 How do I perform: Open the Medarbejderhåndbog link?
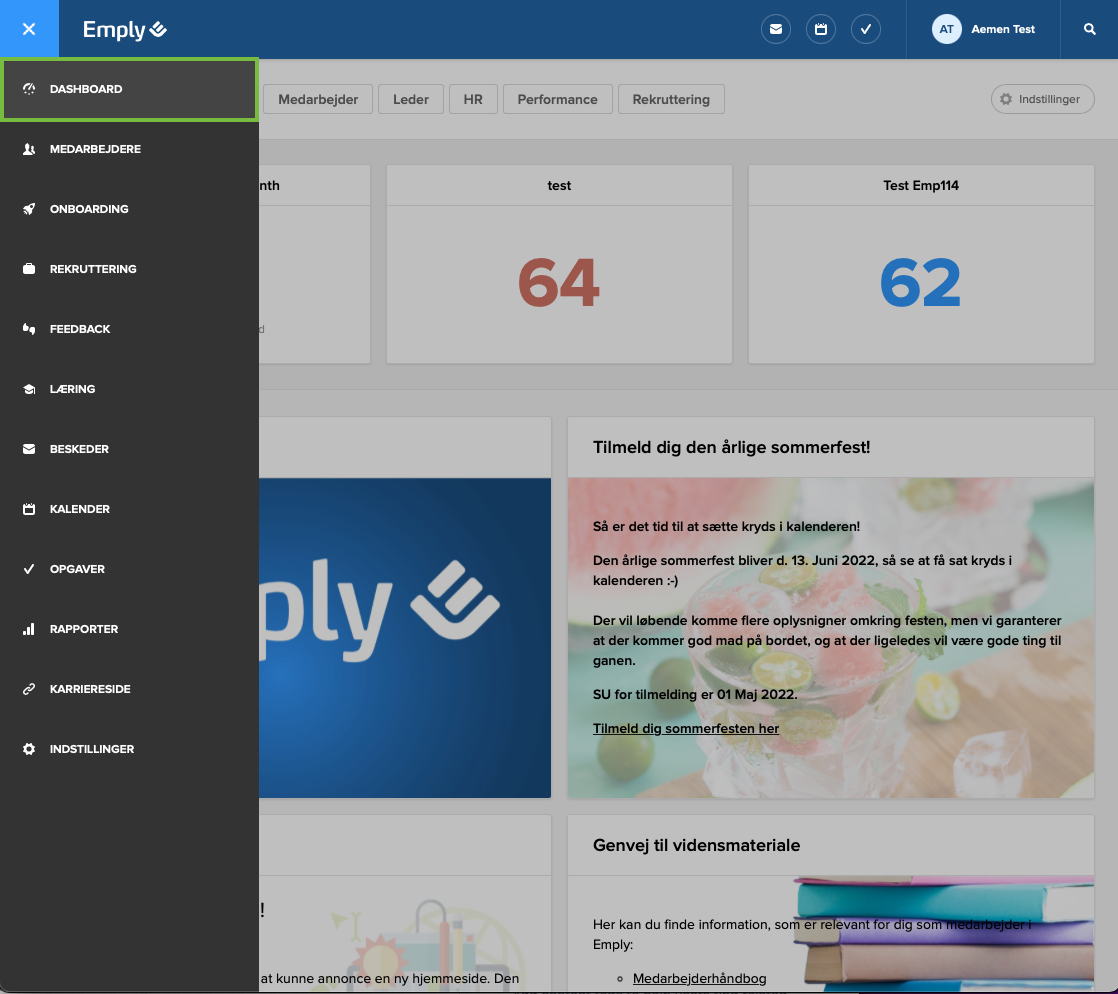[x=698, y=978]
